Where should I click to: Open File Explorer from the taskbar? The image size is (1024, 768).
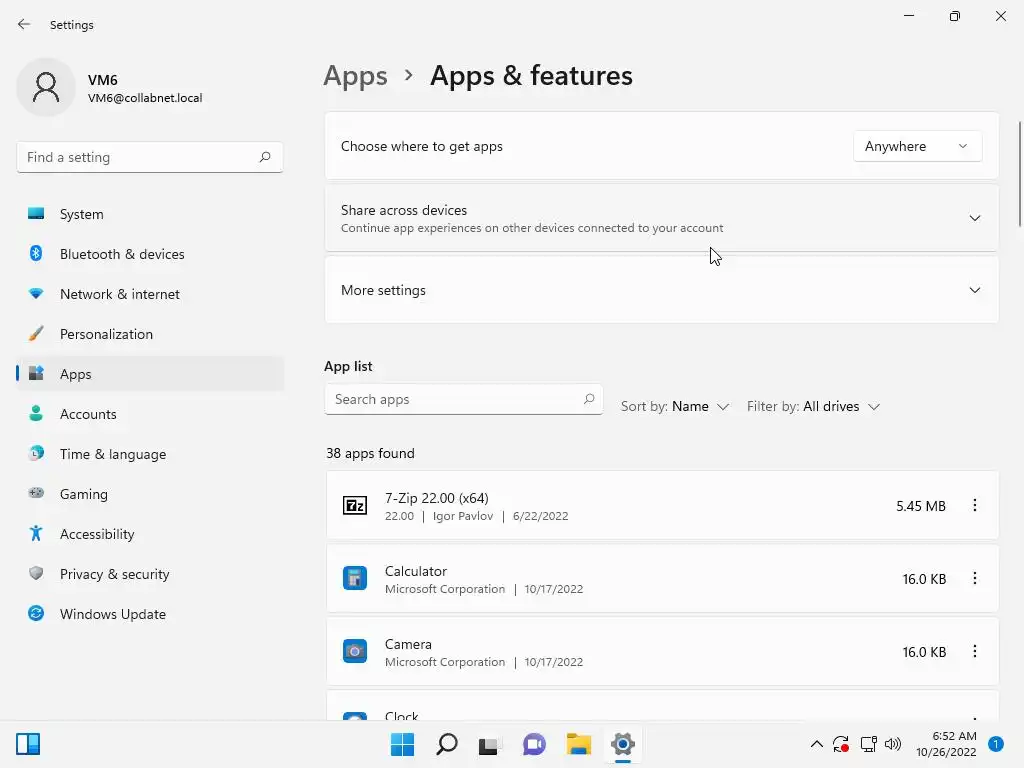tap(579, 744)
